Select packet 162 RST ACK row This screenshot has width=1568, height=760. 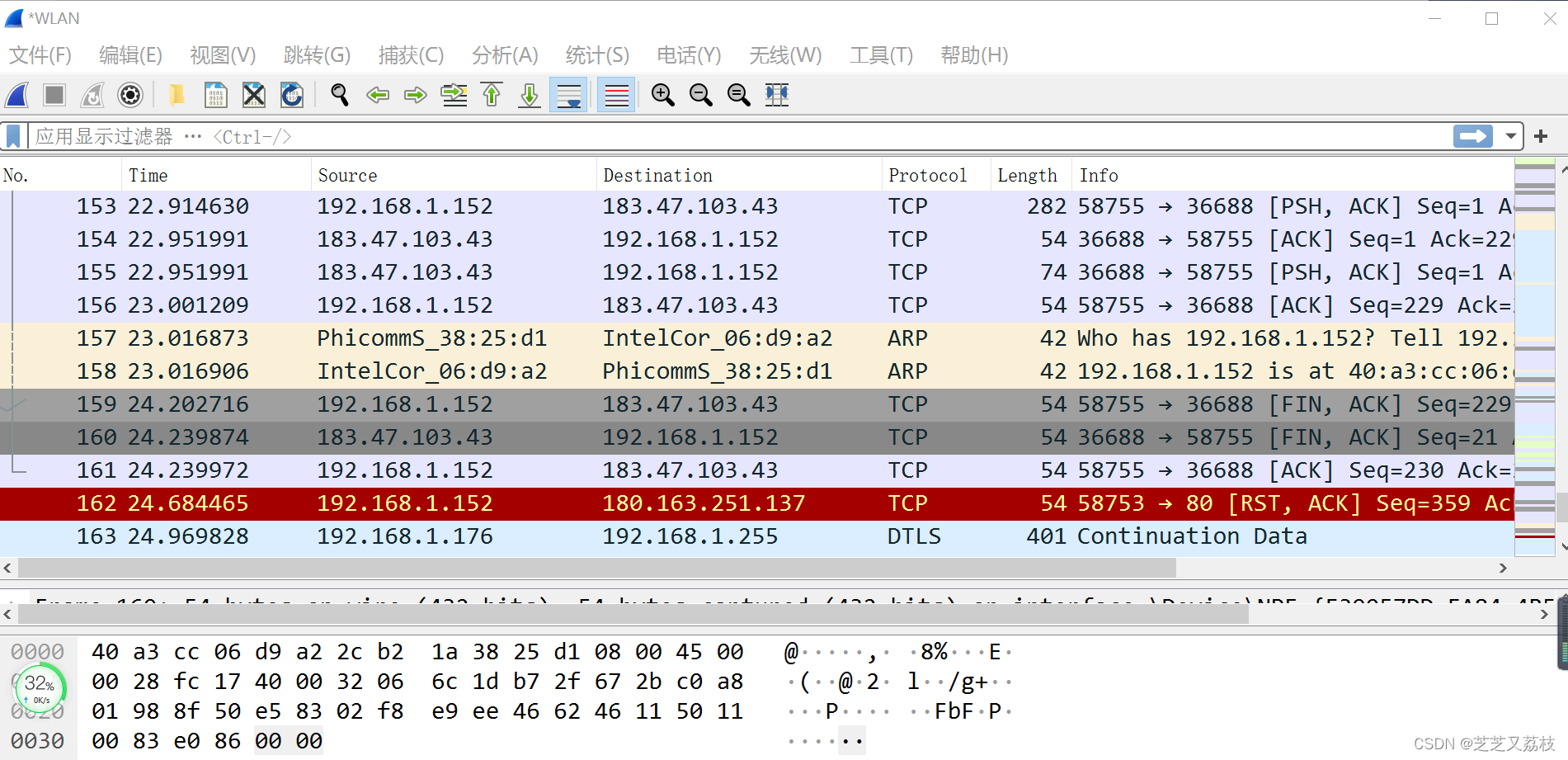click(756, 503)
